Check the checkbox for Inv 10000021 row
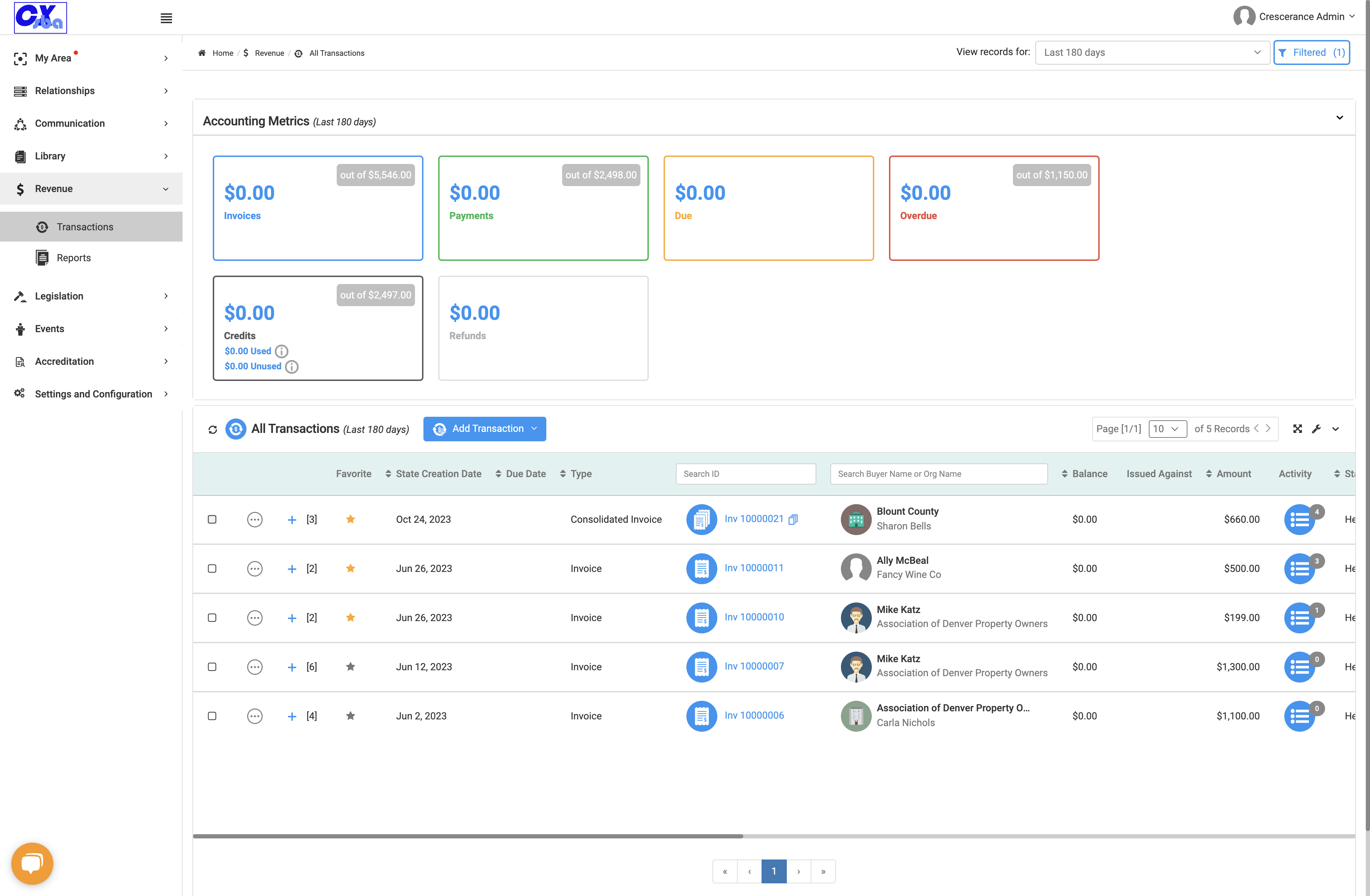1370x896 pixels. click(x=212, y=520)
